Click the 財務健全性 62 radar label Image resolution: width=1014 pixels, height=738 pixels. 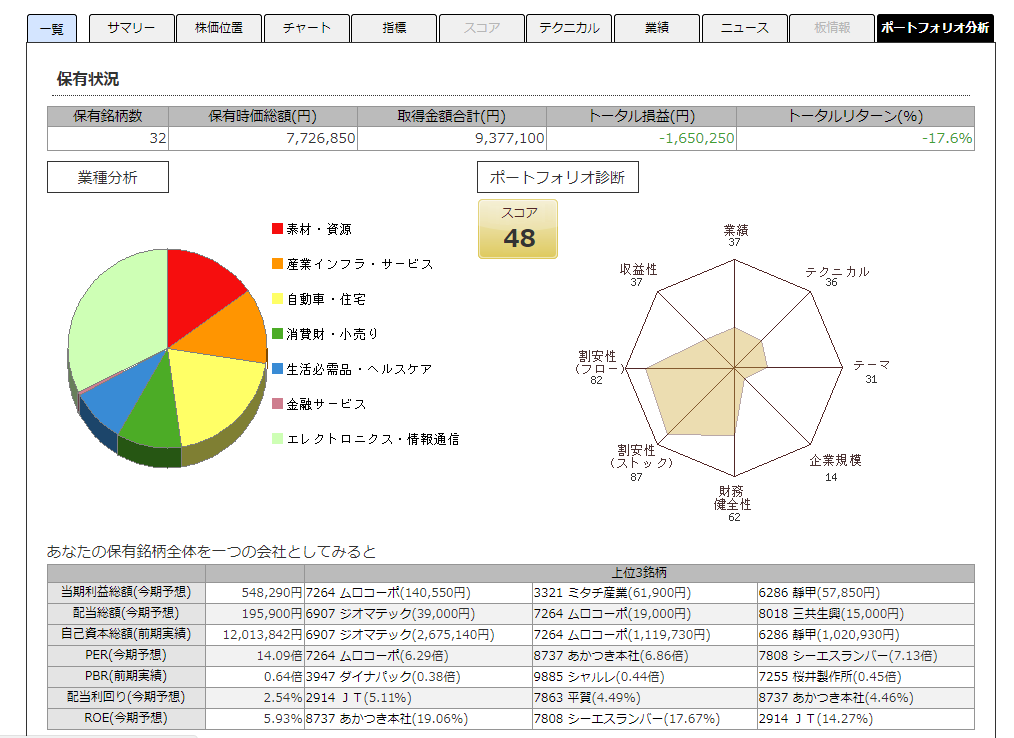pos(733,503)
